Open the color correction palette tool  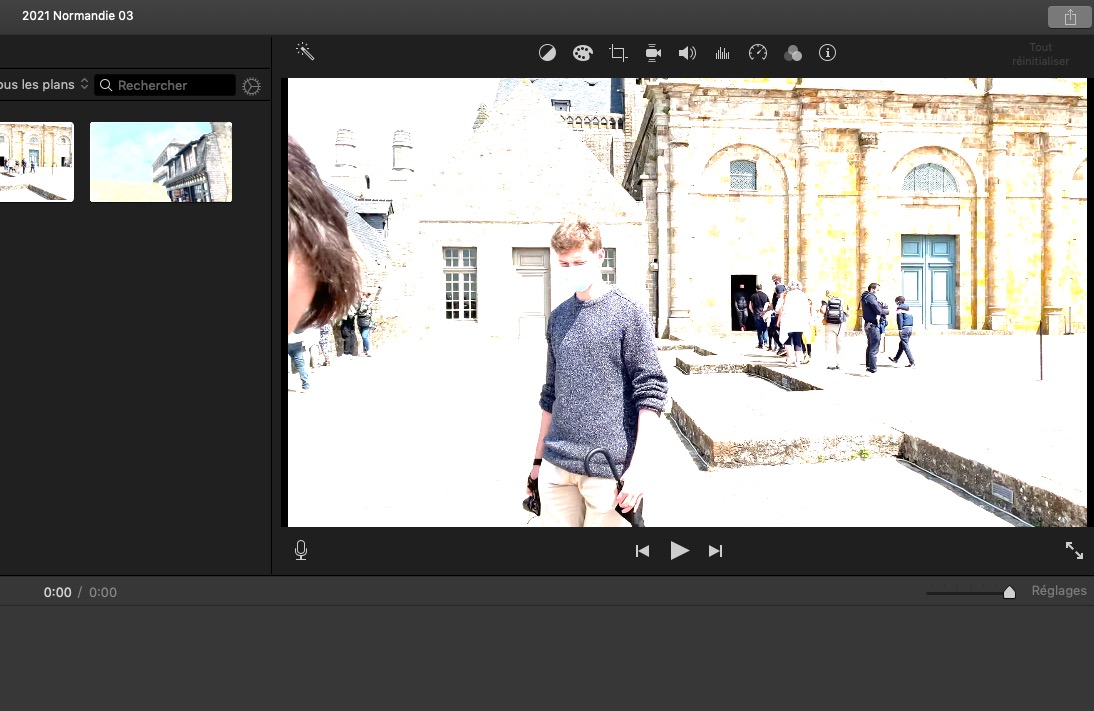click(x=582, y=53)
